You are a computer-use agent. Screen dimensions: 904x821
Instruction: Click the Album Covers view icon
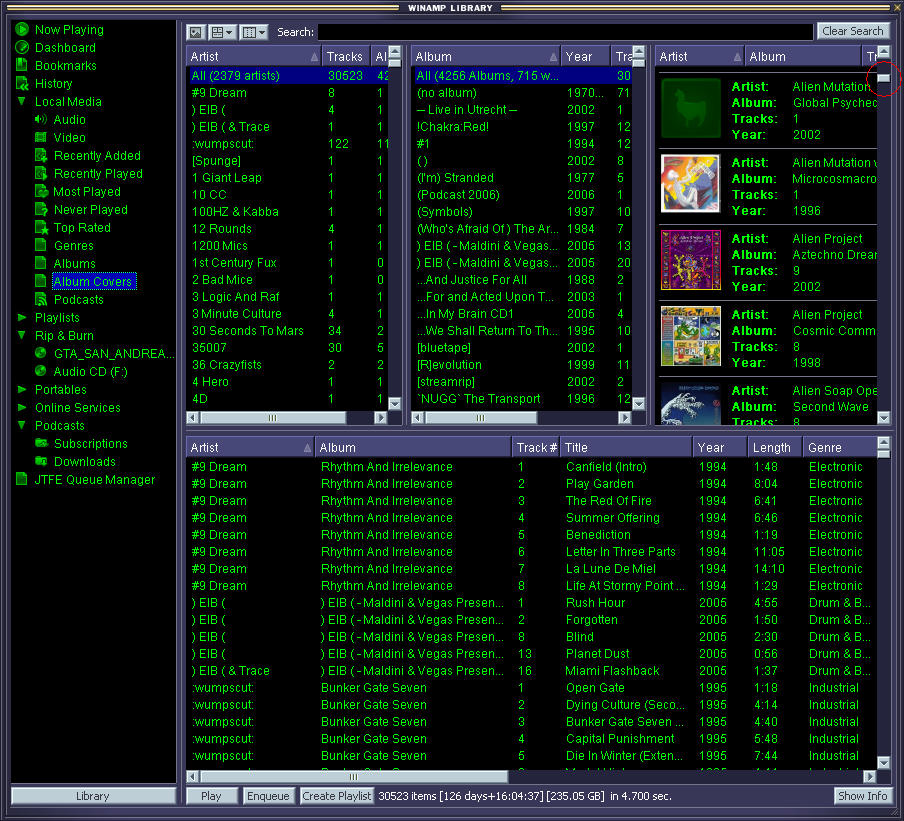pyautogui.click(x=40, y=281)
